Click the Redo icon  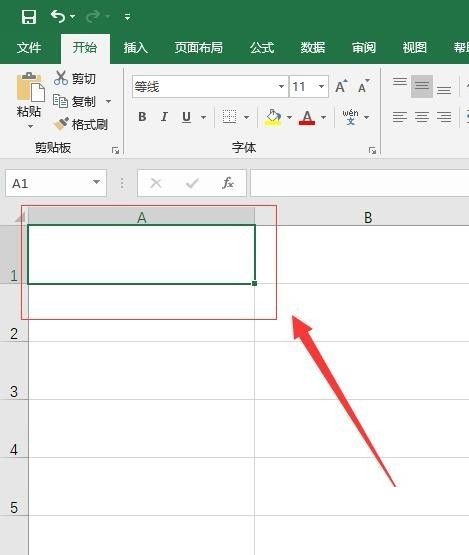coord(93,17)
